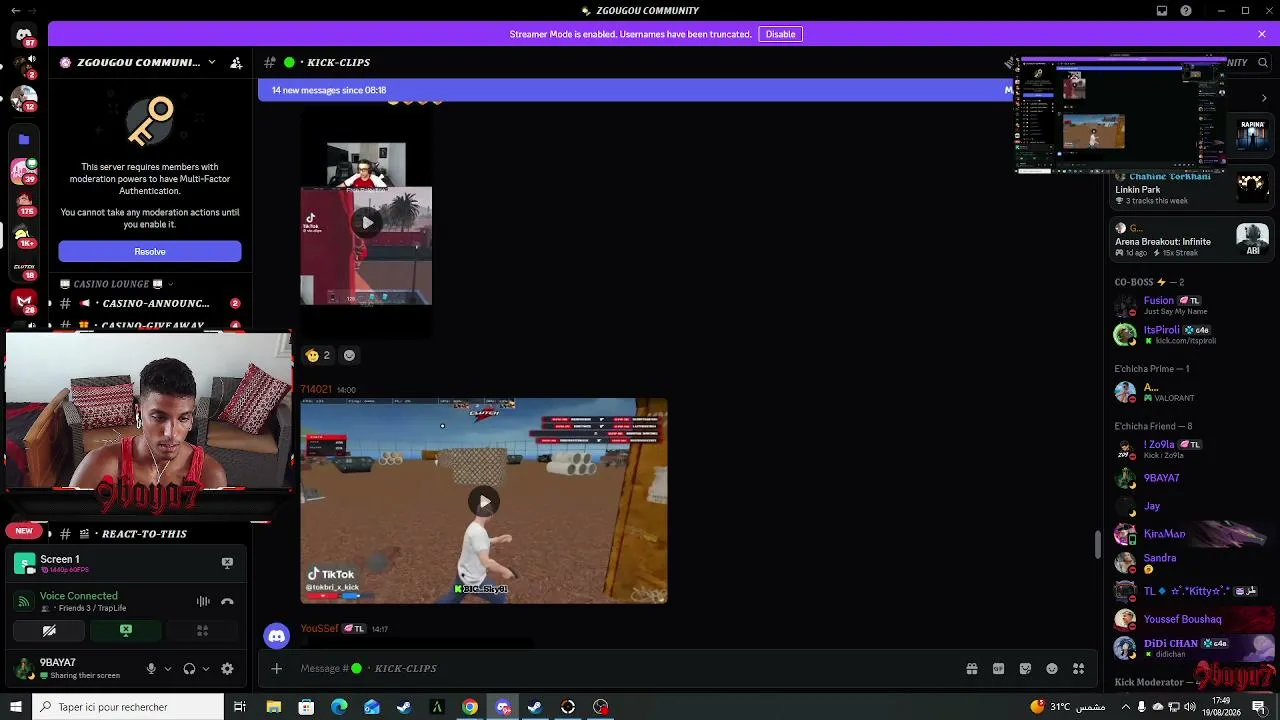This screenshot has height=720, width=1280.
Task: Expand the activity cards with right arrow
Action: point(1264,98)
